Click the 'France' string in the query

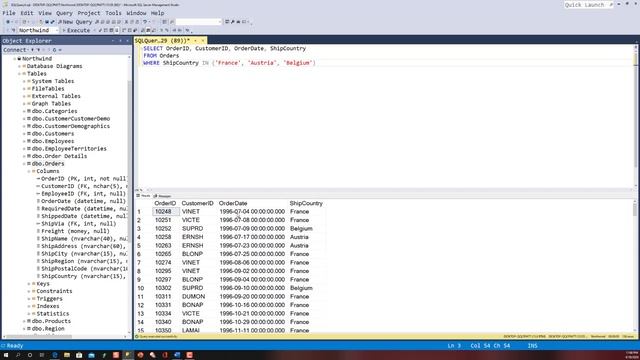227,63
